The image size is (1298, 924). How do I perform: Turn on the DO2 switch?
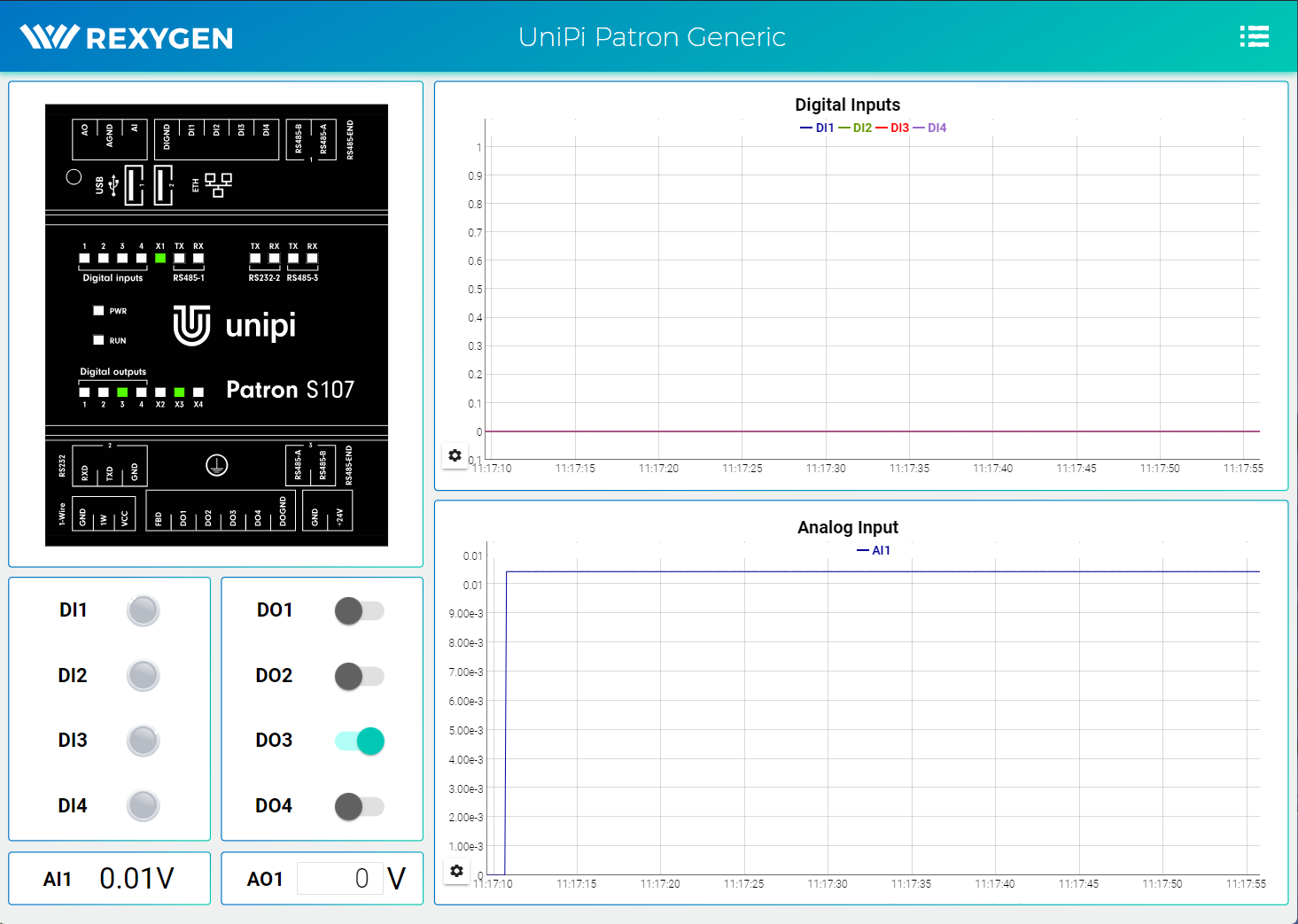coord(359,676)
